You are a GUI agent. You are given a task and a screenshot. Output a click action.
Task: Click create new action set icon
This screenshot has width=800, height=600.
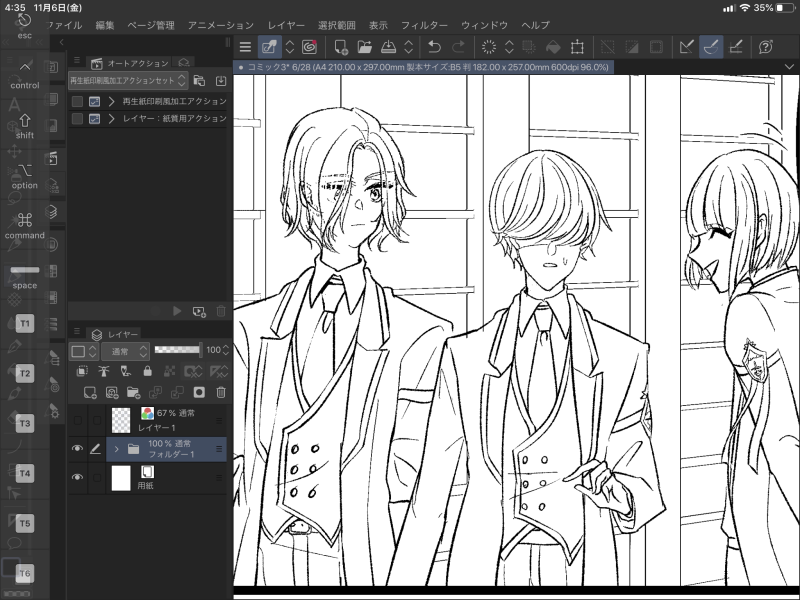coord(199,81)
